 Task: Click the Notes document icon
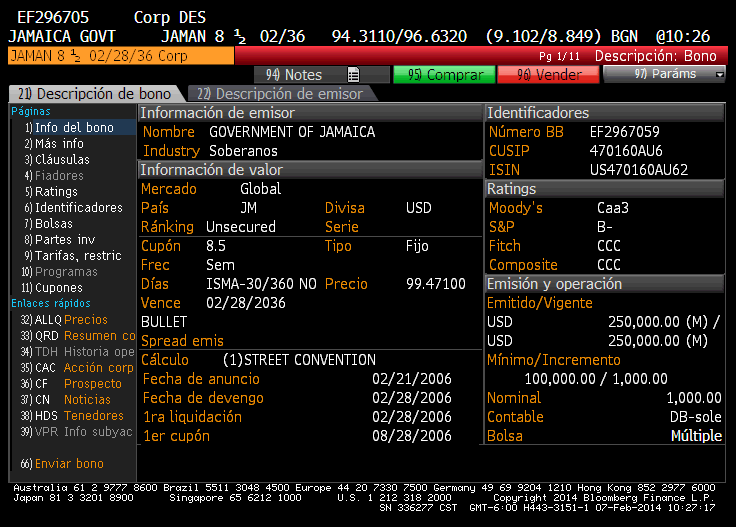point(353,75)
